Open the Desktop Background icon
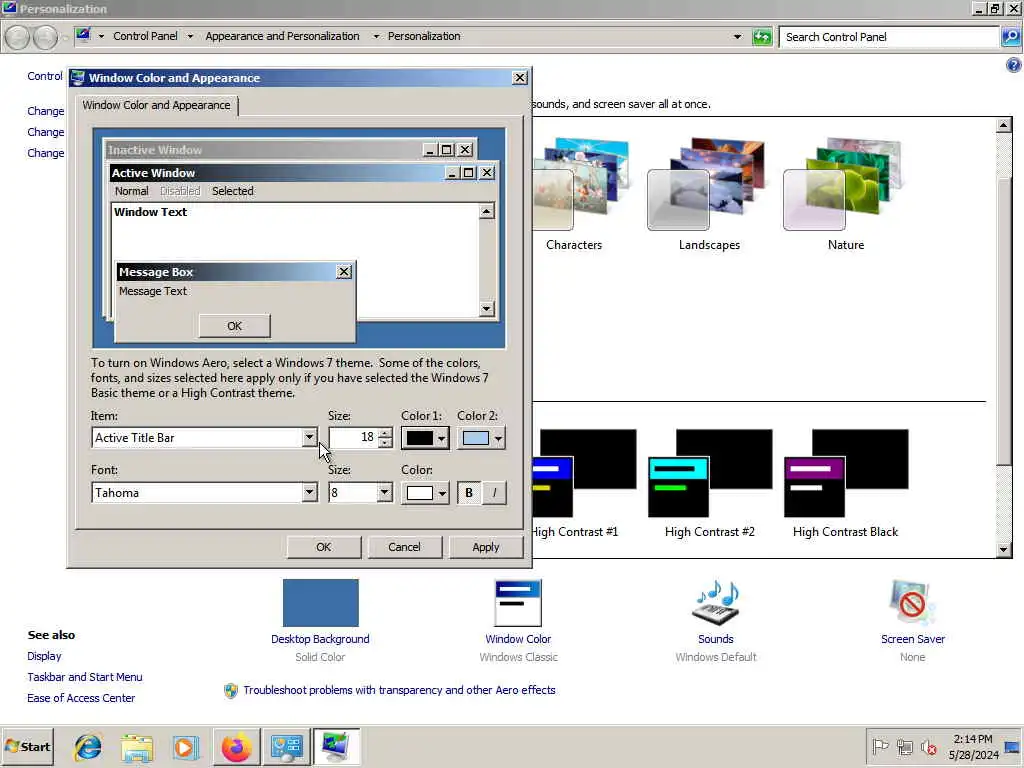Viewport: 1024px width, 768px height. (x=320, y=603)
